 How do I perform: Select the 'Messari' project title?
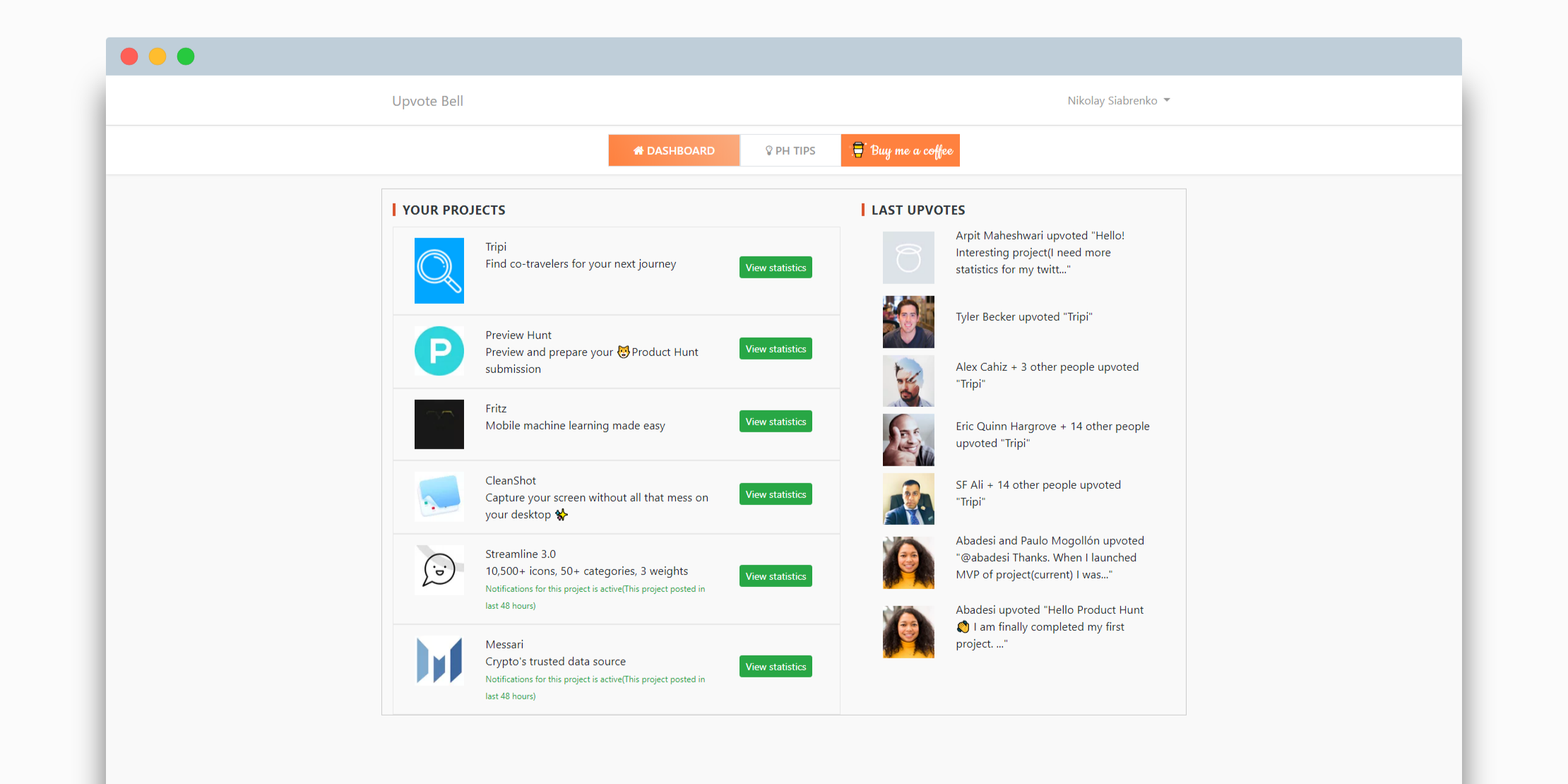[x=504, y=644]
